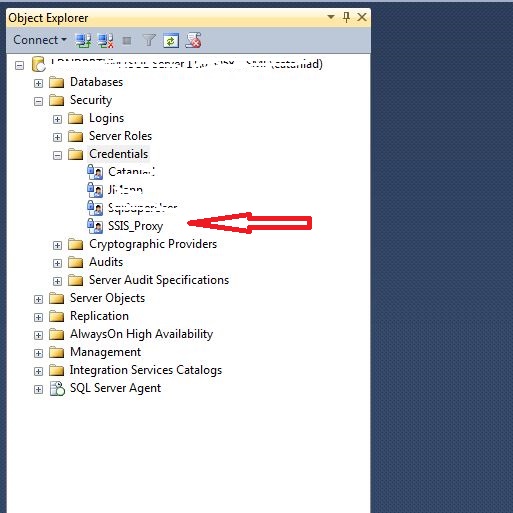Collapse the Credentials node
The width and height of the screenshot is (513, 513).
57,155
